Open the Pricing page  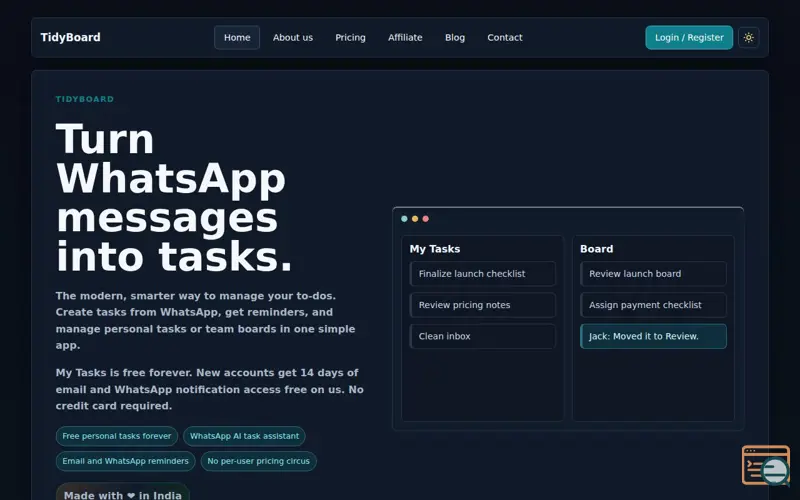pos(350,37)
